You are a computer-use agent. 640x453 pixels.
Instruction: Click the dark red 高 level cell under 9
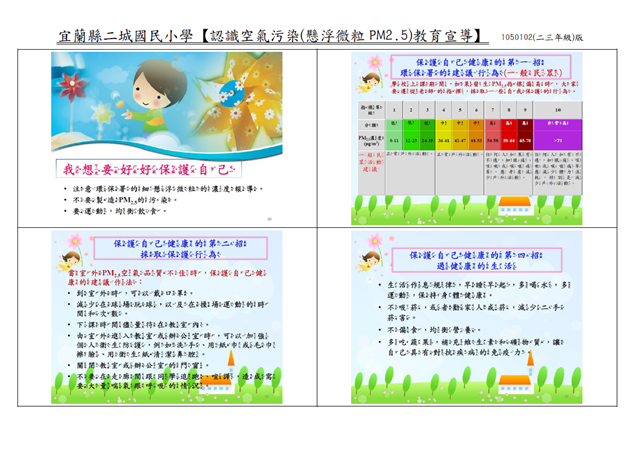(x=525, y=124)
